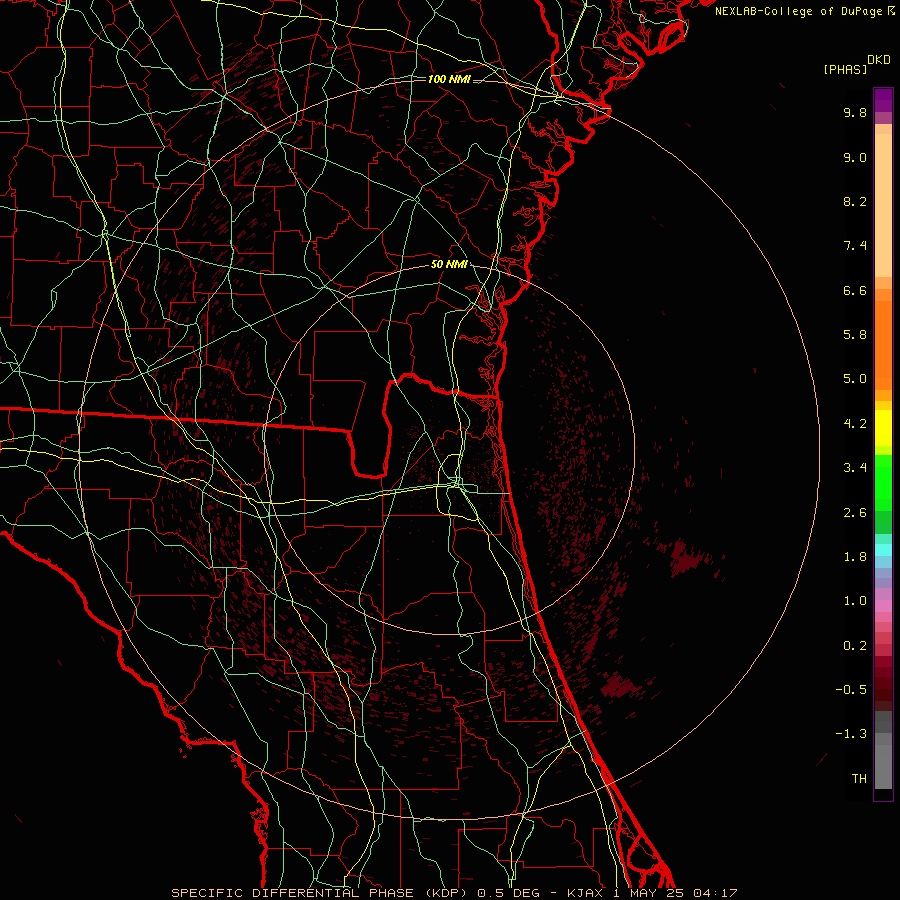Click the 100 NMI range ring label
This screenshot has width=900, height=900.
click(449, 79)
